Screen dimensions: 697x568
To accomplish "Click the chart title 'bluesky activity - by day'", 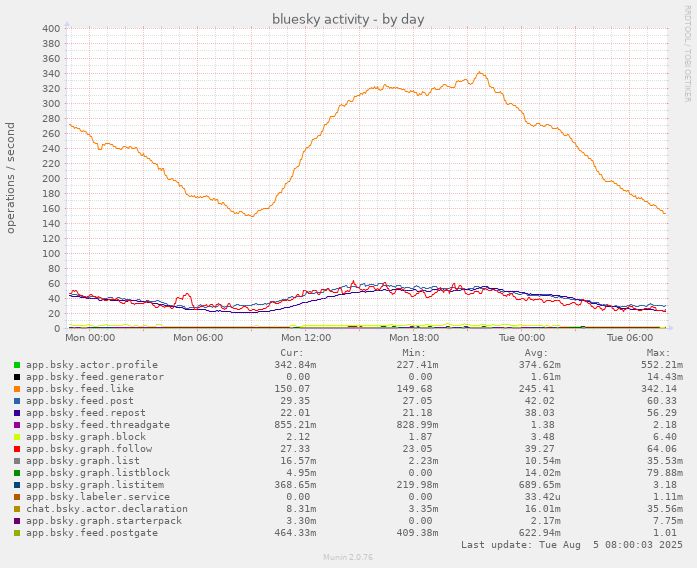I will [x=348, y=19].
